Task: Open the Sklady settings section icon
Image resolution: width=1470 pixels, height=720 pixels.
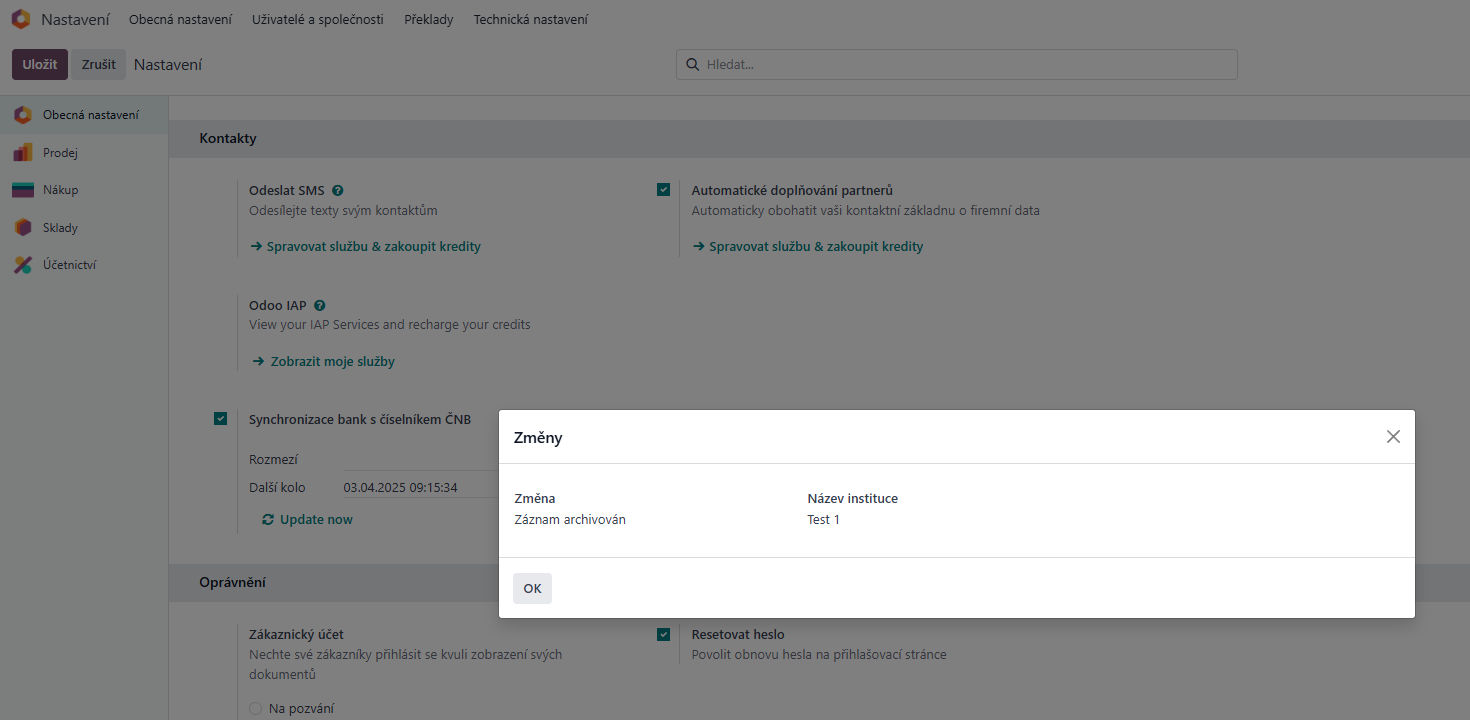Action: (x=23, y=228)
